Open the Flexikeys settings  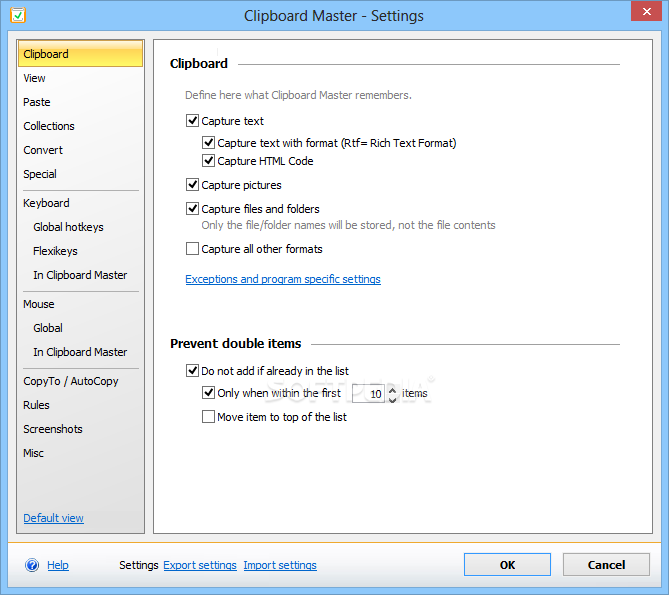[x=55, y=251]
